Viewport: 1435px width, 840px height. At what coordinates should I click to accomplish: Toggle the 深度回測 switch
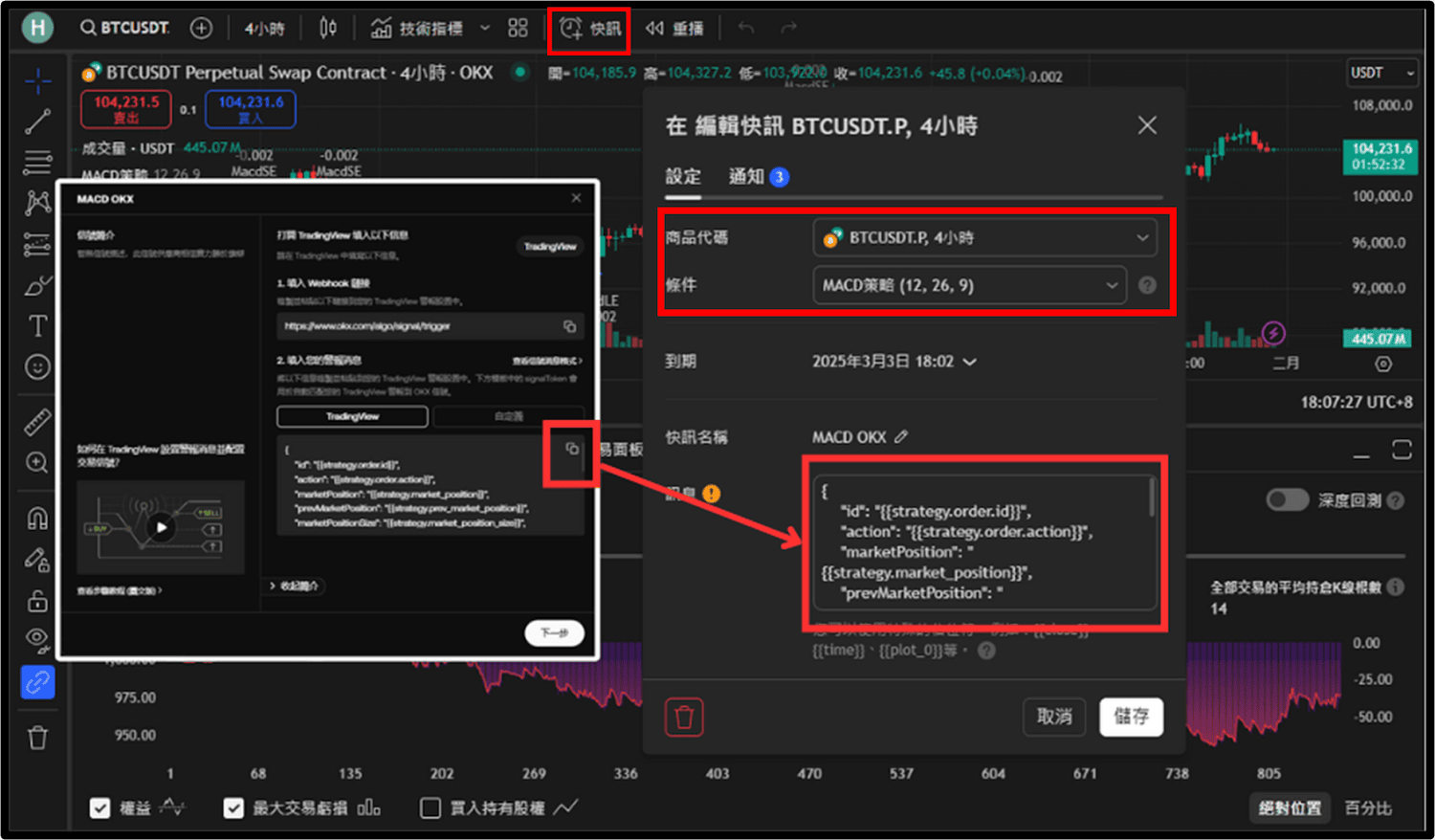[1287, 500]
